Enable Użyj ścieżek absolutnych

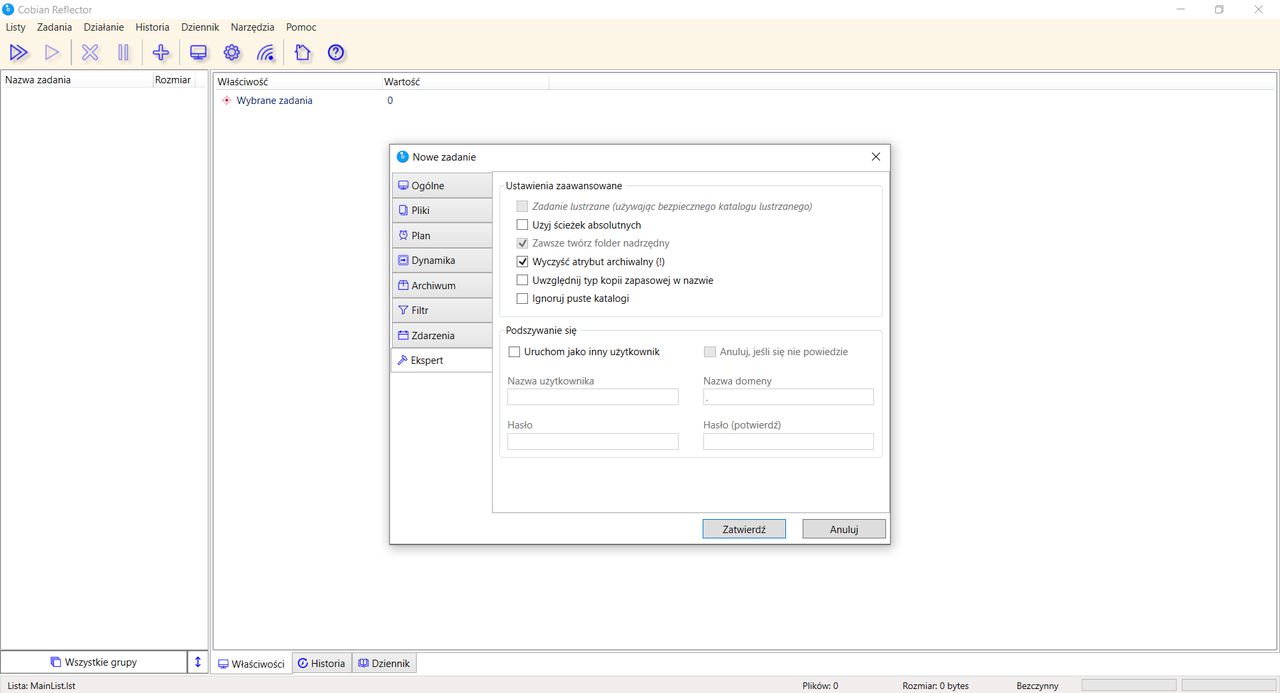522,225
